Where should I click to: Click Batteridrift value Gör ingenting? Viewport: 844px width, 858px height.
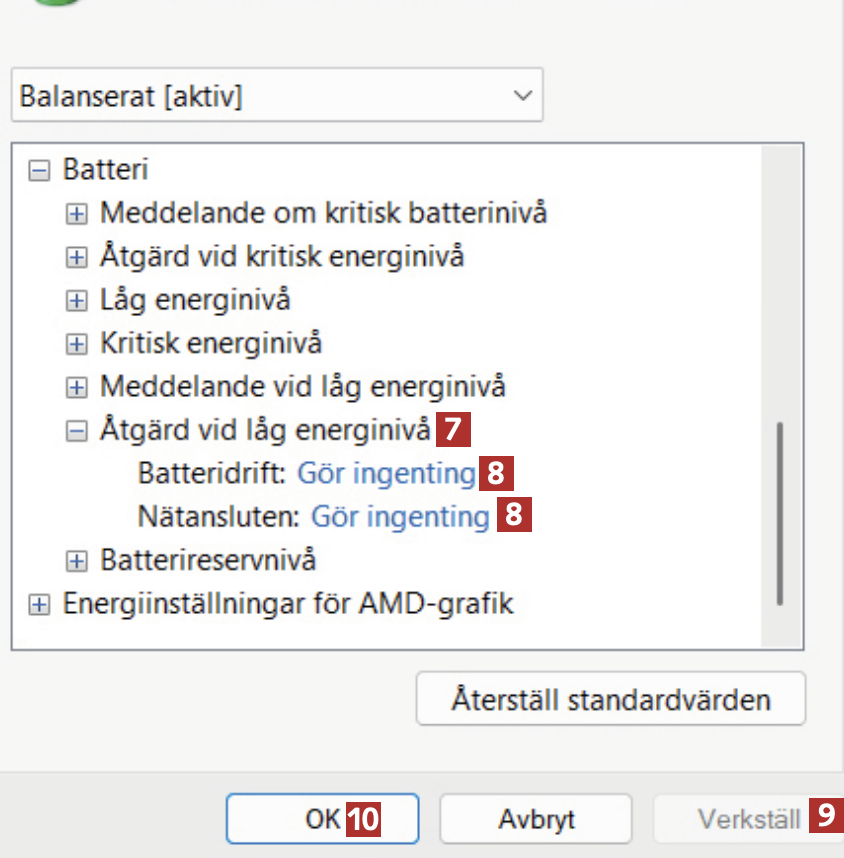[x=386, y=473]
